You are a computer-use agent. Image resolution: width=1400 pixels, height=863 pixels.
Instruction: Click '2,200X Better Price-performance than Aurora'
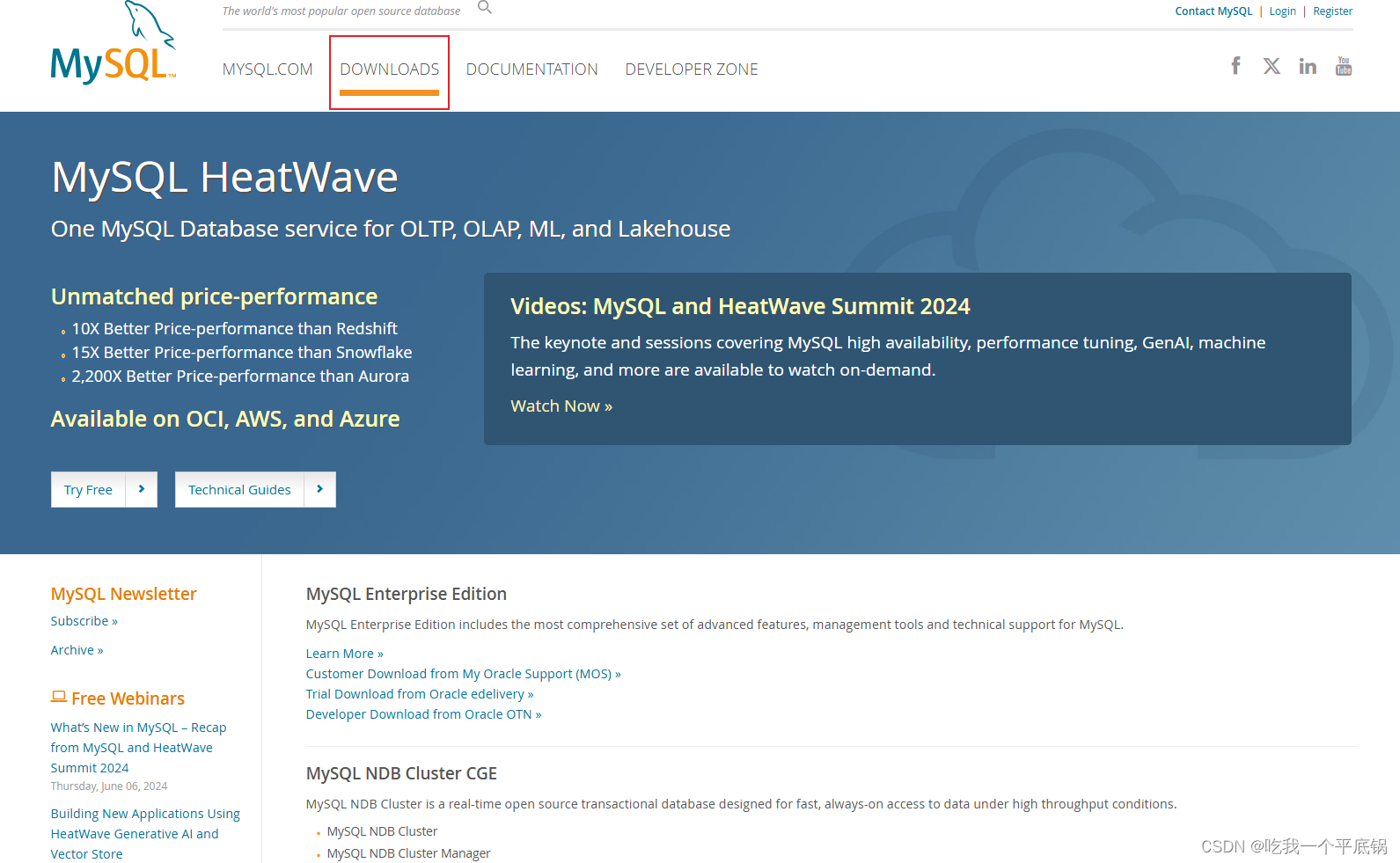(x=240, y=376)
